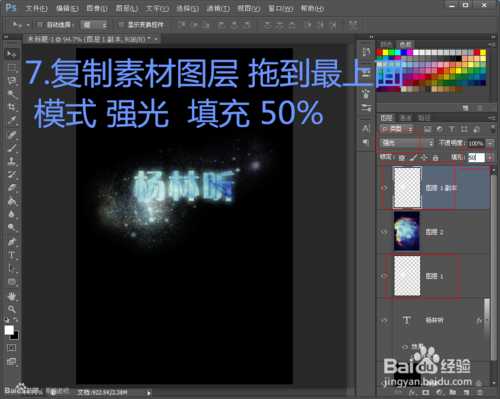The height and width of the screenshot is (399, 500).
Task: Select the Eraser tool
Action: pos(12,188)
